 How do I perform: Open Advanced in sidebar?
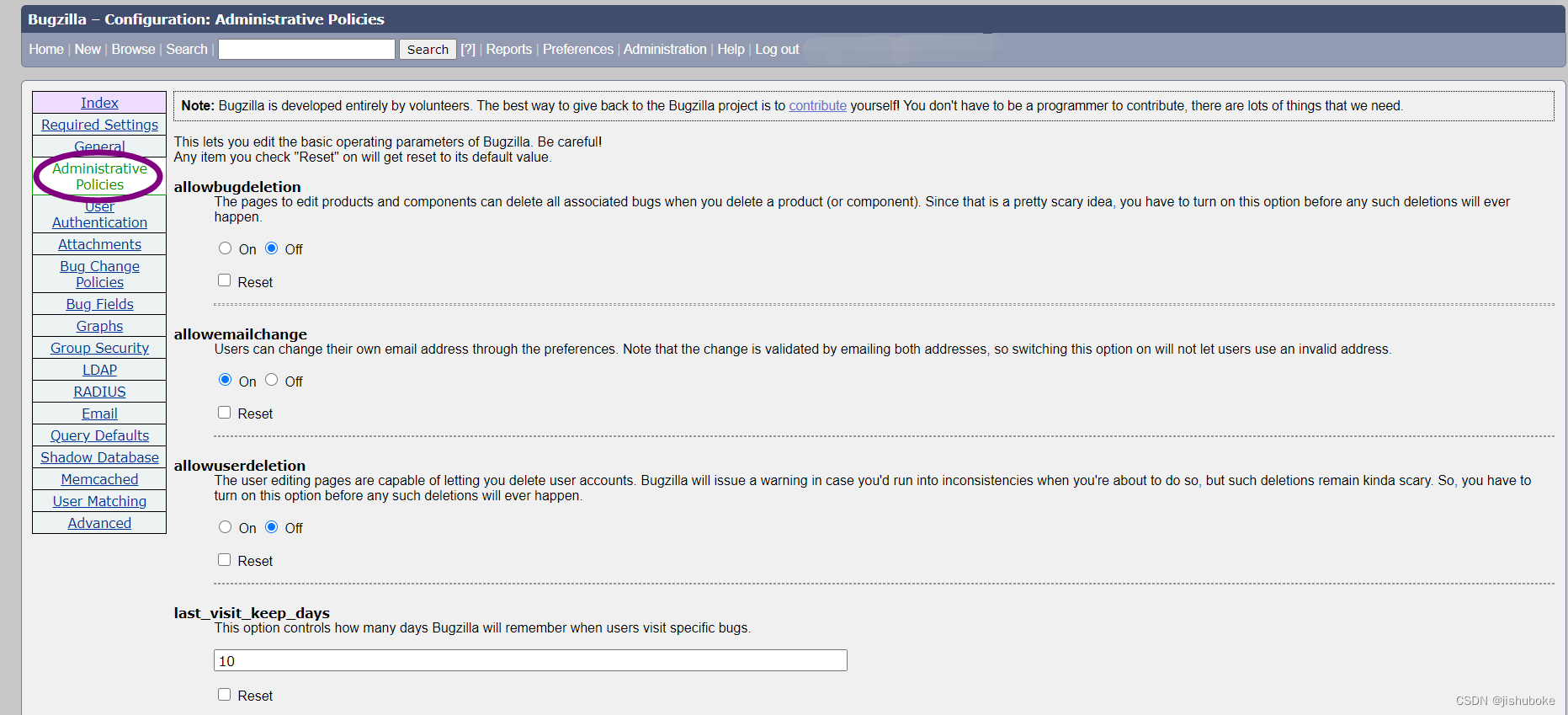click(x=99, y=523)
